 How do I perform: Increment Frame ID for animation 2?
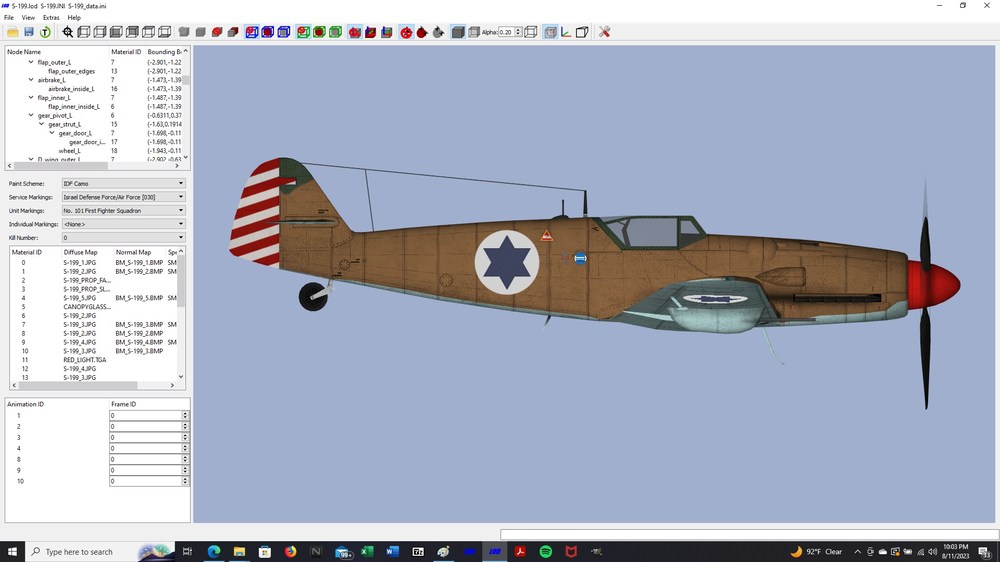coord(185,424)
